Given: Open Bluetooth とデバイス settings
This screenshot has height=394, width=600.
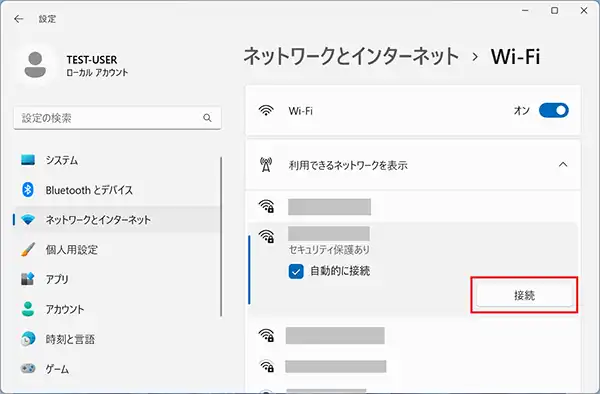Looking at the screenshot, I should 117,190.
